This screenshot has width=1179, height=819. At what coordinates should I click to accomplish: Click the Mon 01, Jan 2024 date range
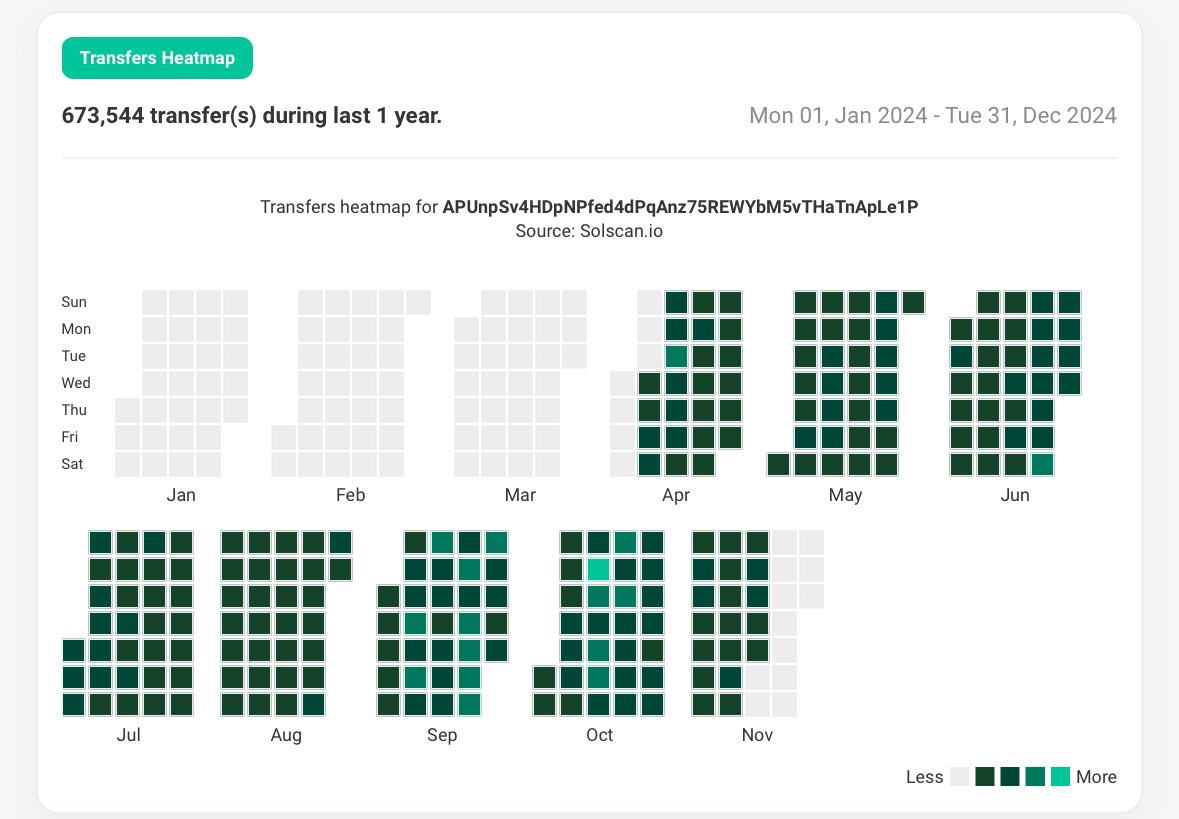932,115
